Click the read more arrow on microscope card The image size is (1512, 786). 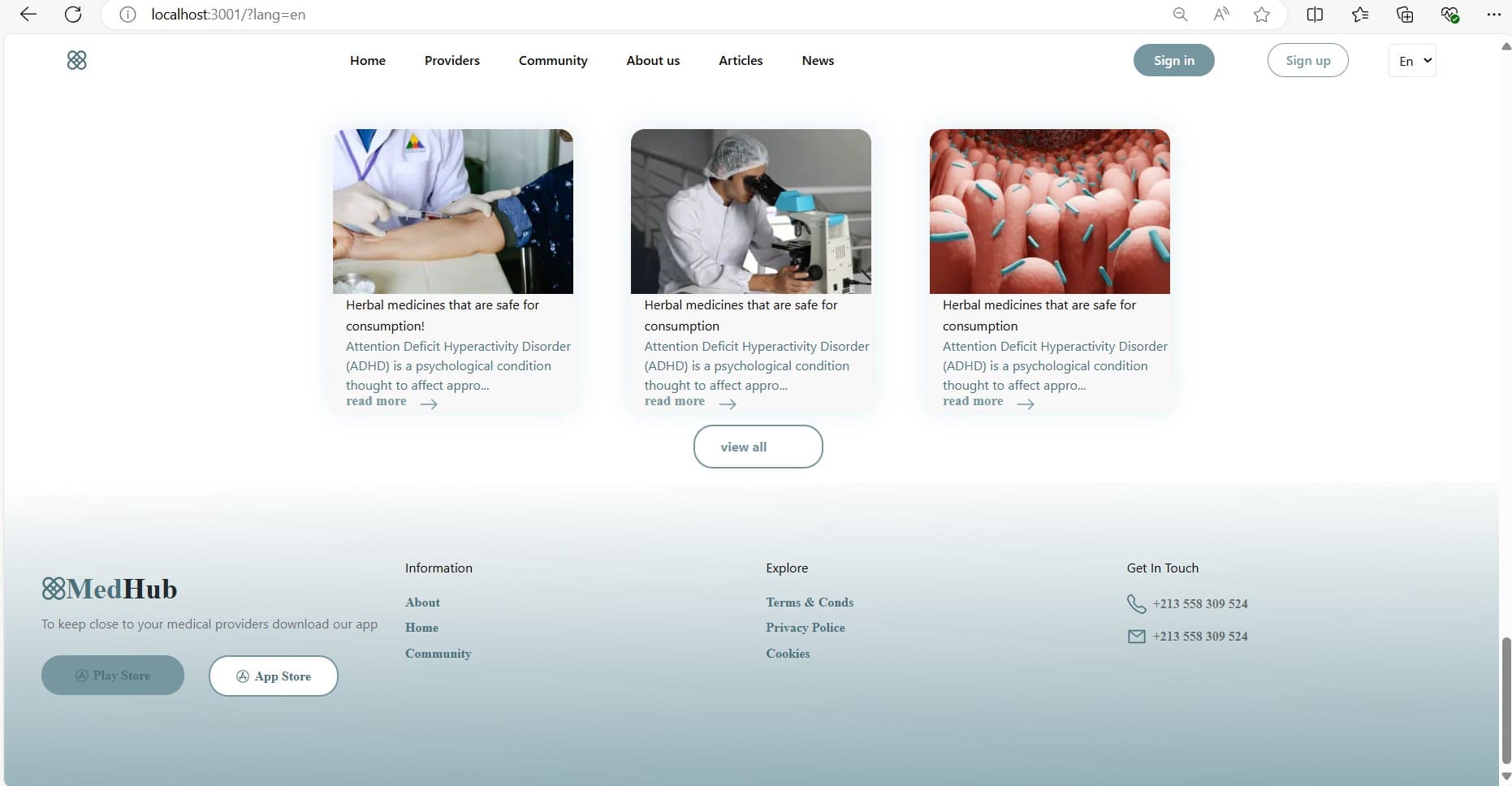click(x=728, y=404)
